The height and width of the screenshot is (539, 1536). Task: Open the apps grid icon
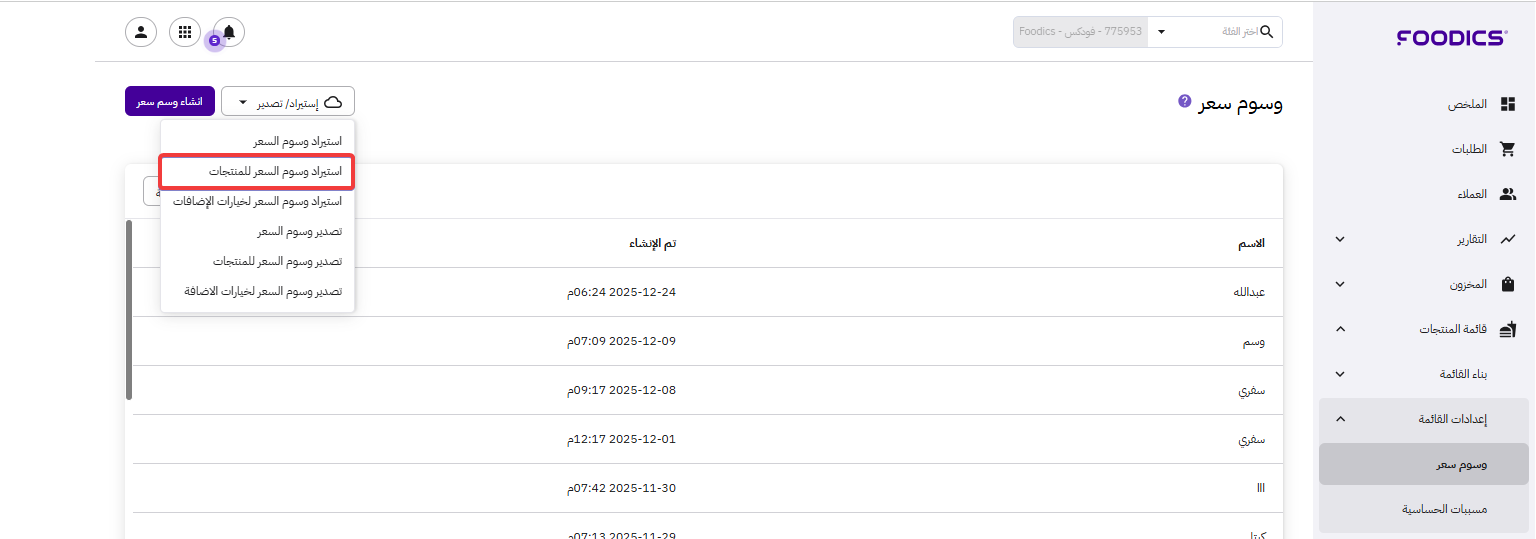click(x=185, y=32)
